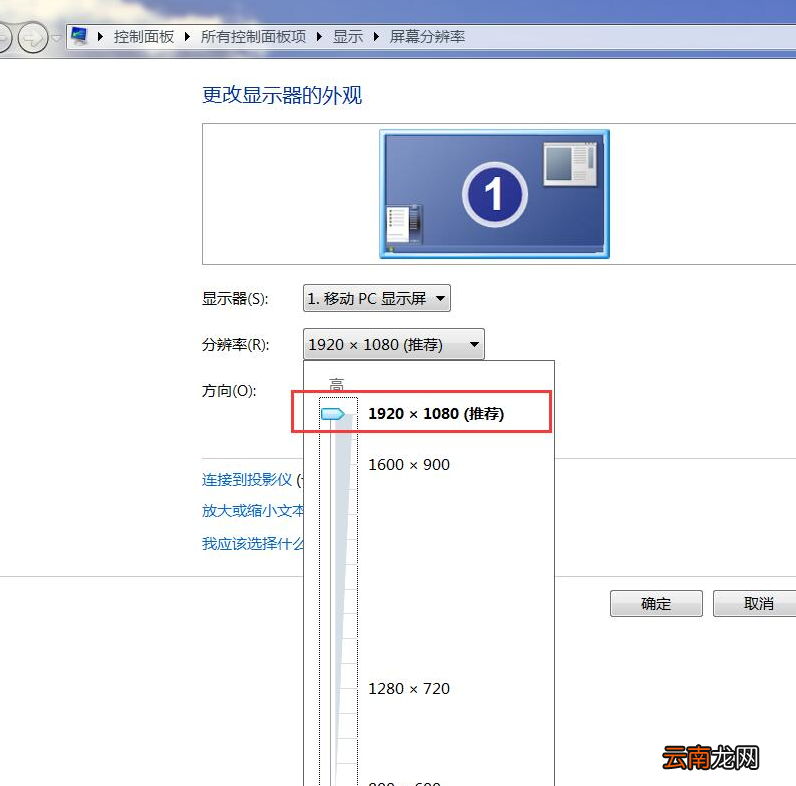Select 屏幕分辨率 breadcrumb

click(427, 37)
